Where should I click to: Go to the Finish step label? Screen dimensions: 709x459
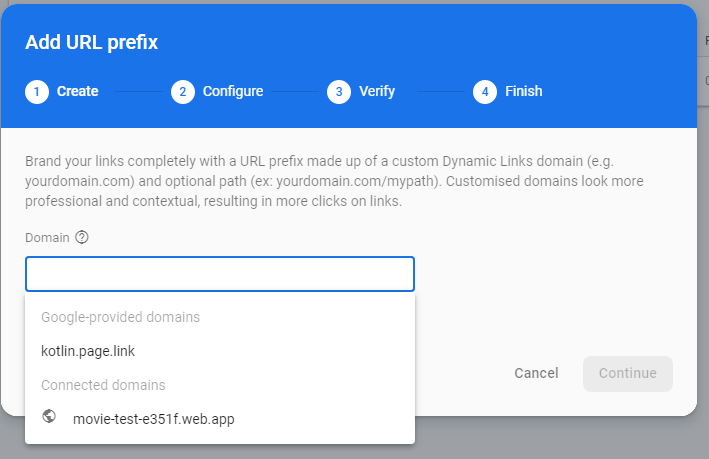524,92
